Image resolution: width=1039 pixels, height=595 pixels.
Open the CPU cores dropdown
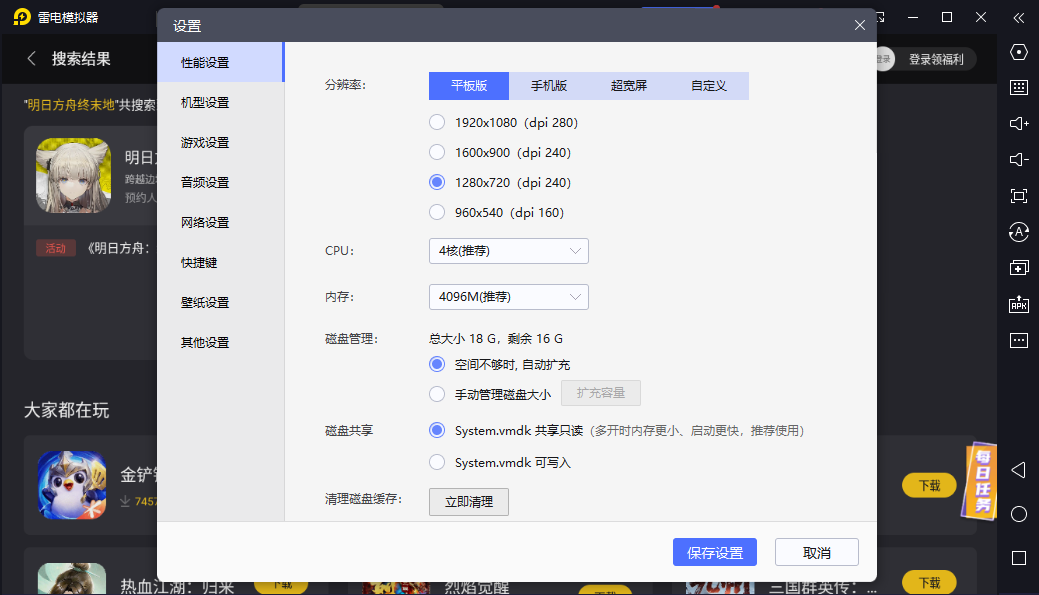point(509,251)
